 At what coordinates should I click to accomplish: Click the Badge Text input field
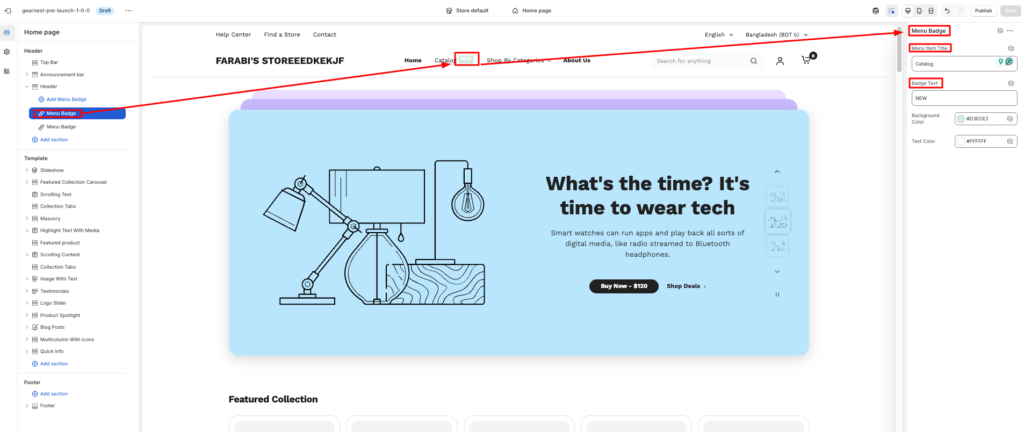pos(964,98)
